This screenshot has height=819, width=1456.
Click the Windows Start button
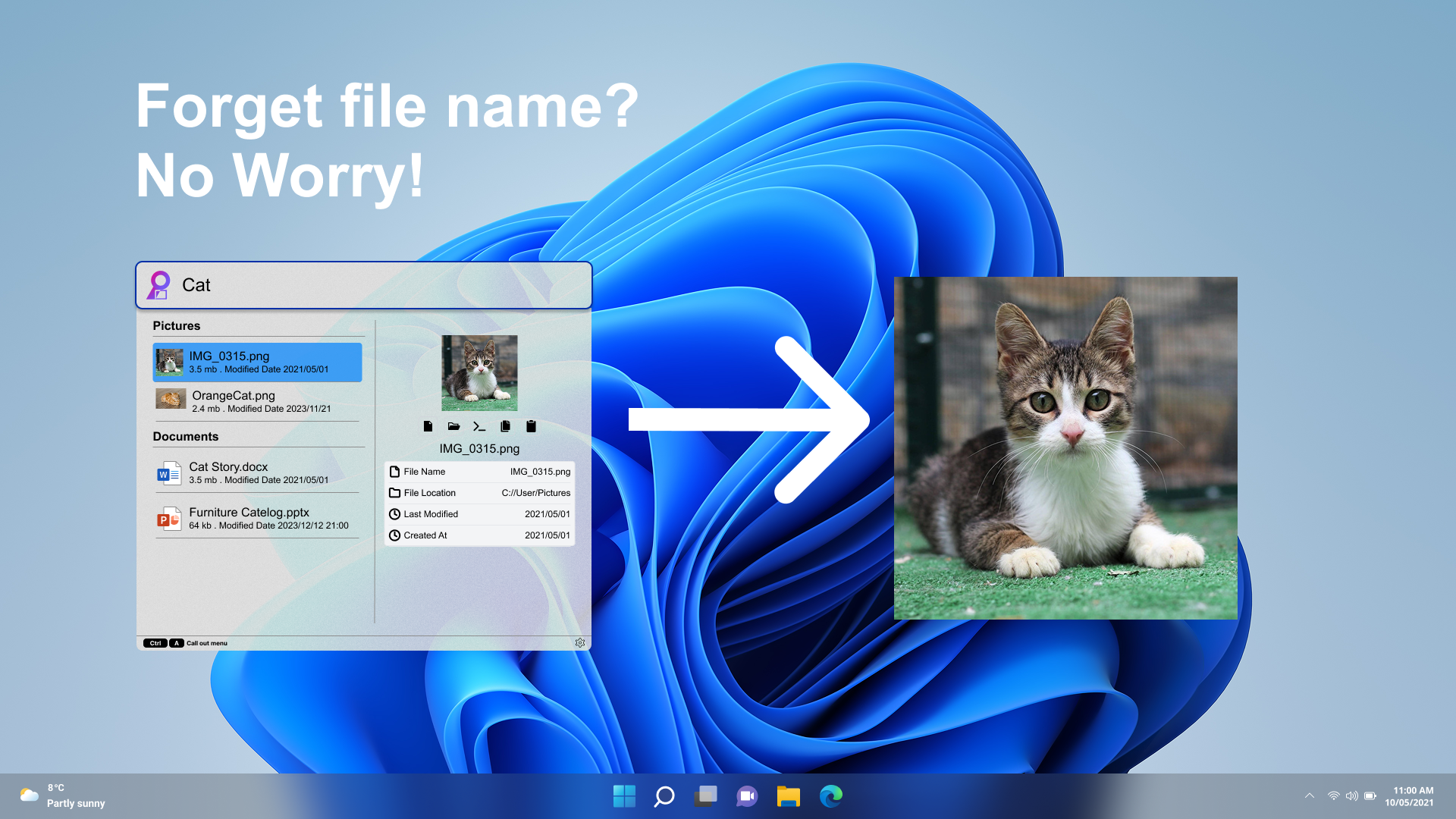(x=624, y=796)
